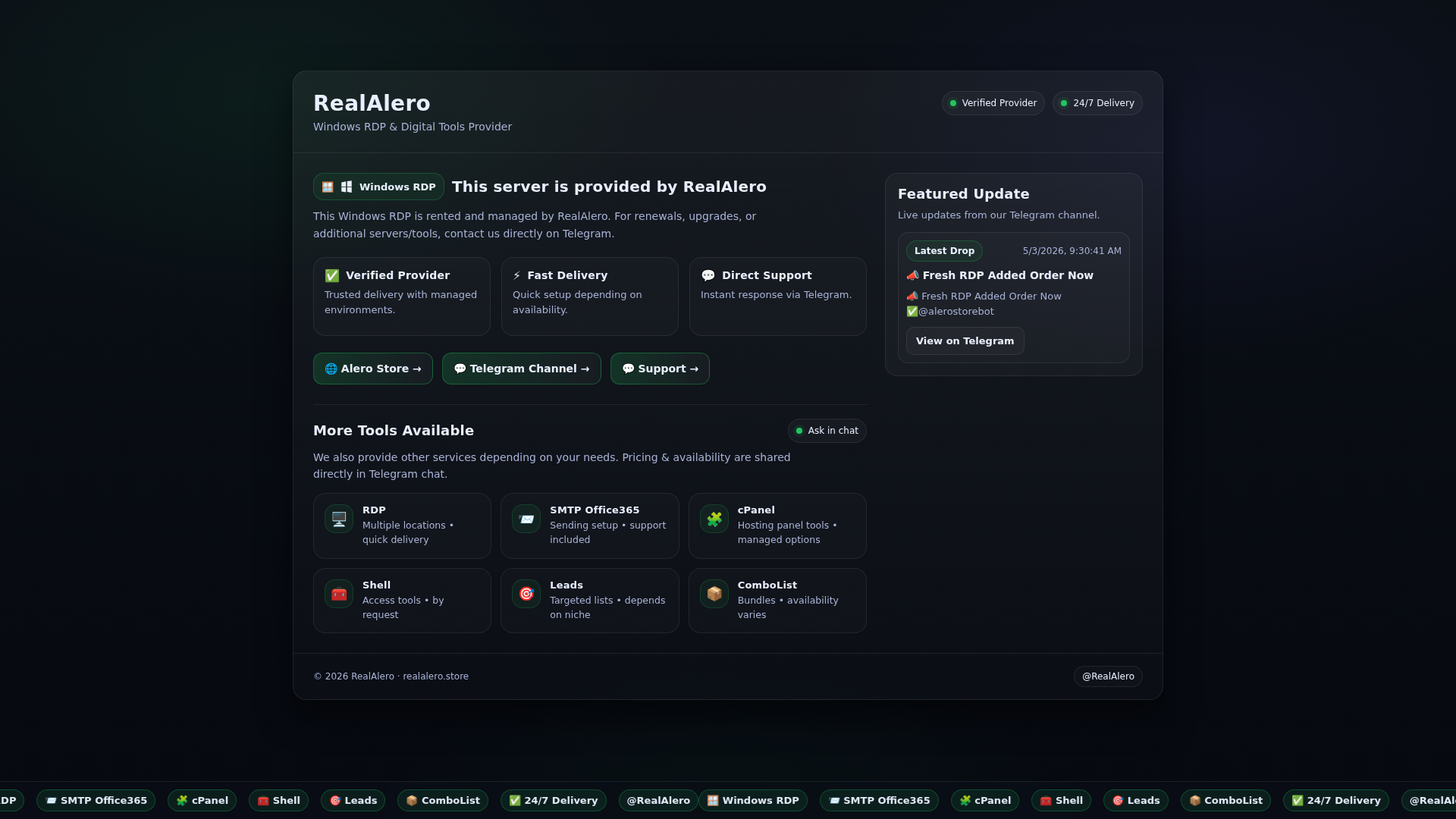Click the @RealAlero footer handle
Image resolution: width=1456 pixels, height=819 pixels.
pos(1108,676)
